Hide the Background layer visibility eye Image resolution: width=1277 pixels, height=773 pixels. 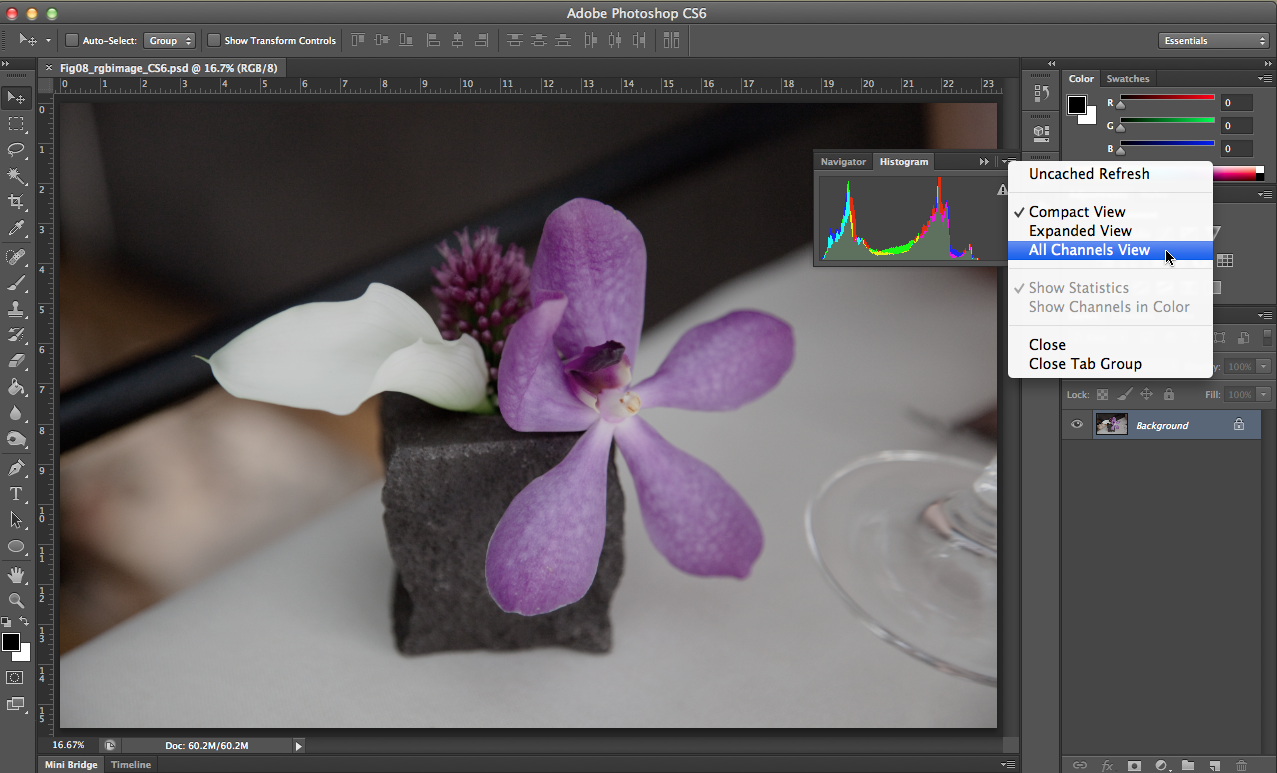coord(1077,425)
